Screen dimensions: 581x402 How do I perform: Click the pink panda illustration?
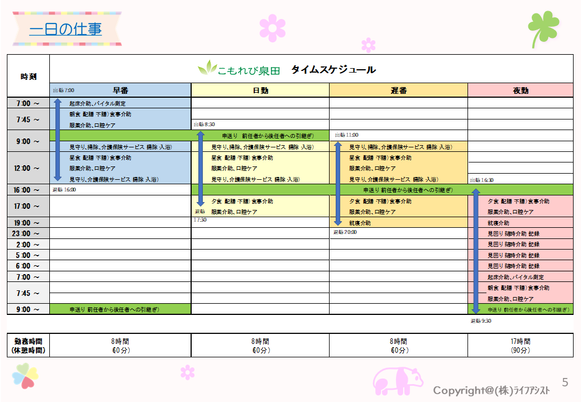pos(398,381)
